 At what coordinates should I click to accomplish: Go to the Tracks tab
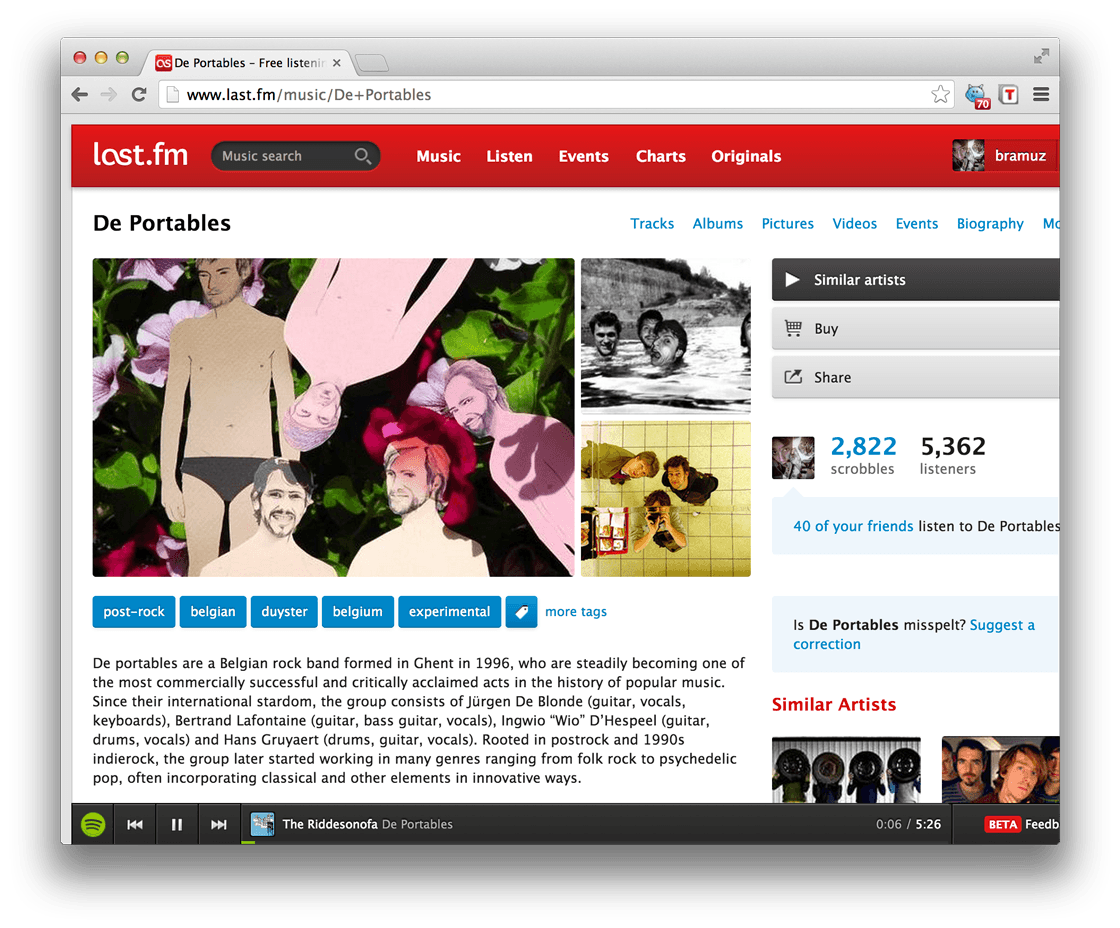[652, 224]
